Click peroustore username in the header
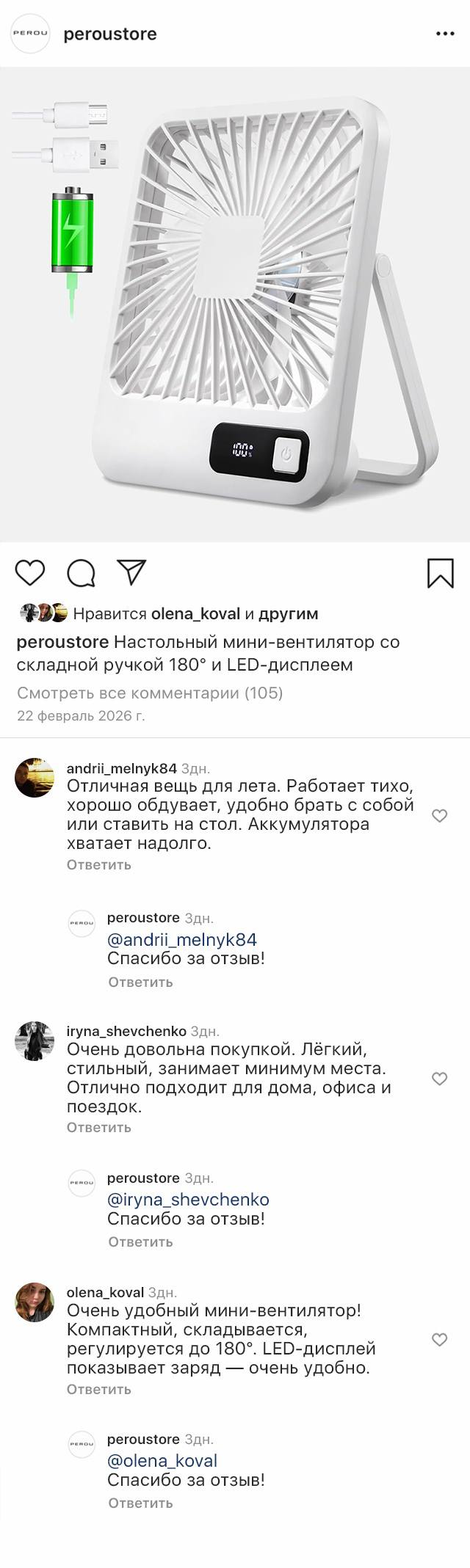 coord(110,34)
